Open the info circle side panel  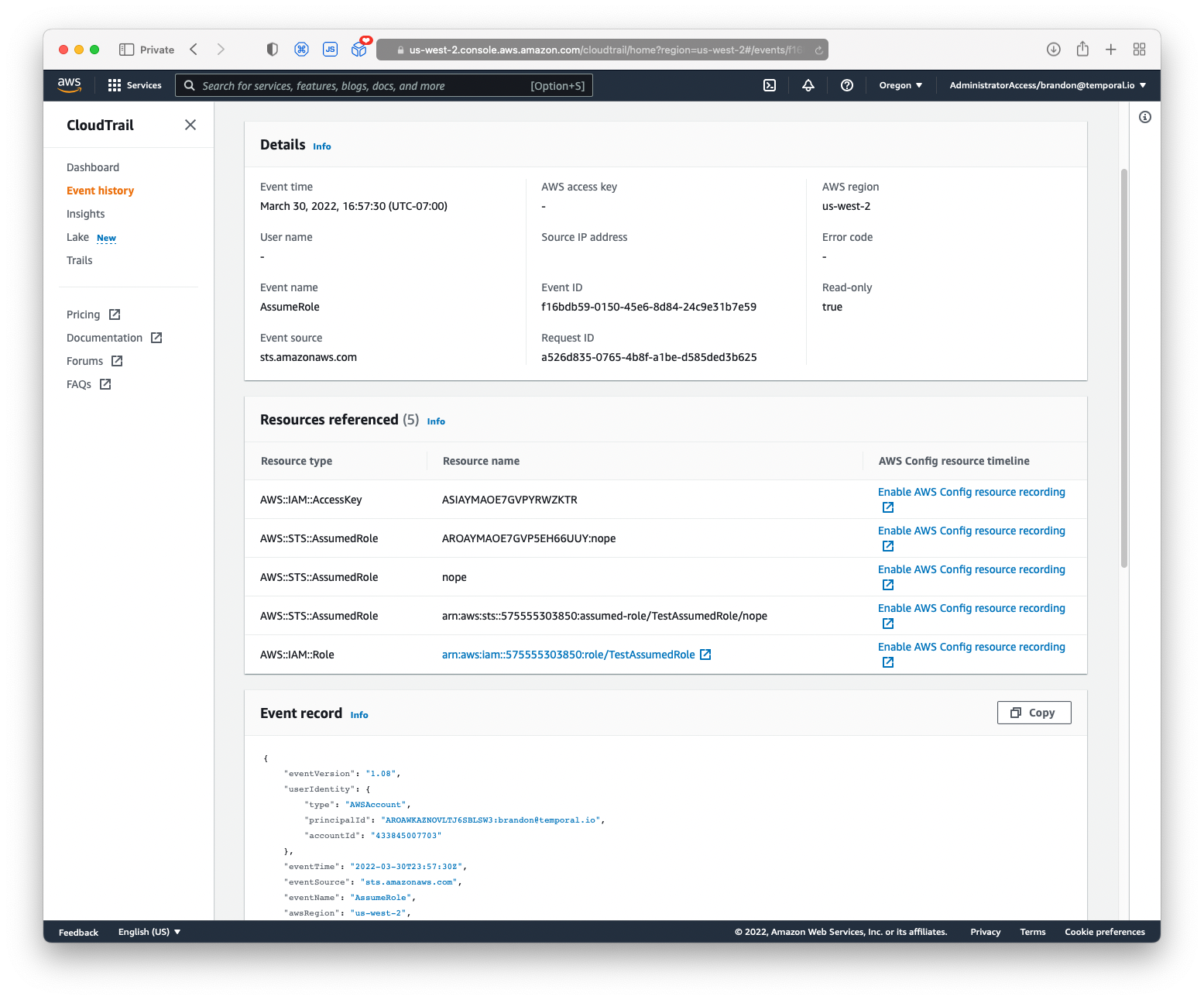[x=1145, y=117]
